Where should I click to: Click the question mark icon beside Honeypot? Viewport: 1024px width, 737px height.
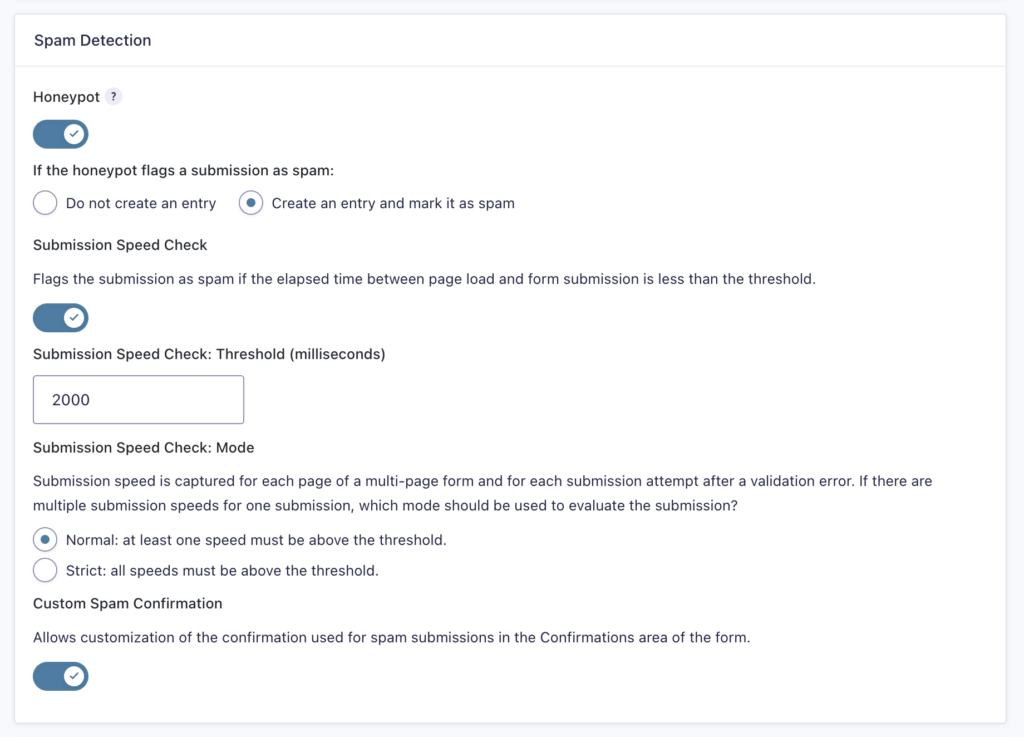(113, 96)
